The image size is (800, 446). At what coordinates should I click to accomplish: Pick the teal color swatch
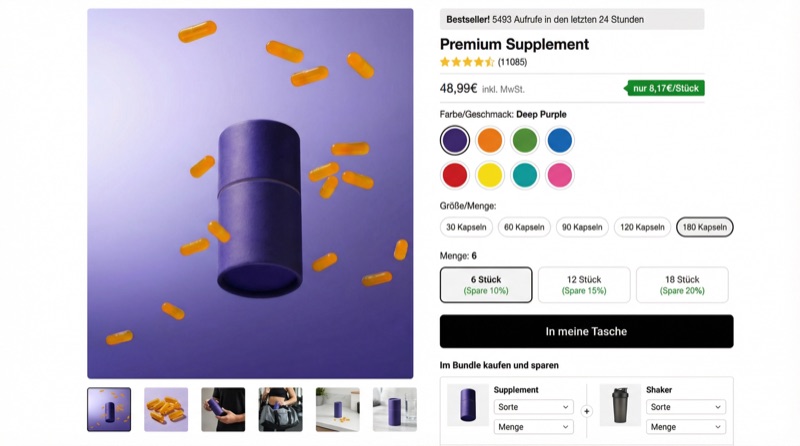(x=525, y=175)
